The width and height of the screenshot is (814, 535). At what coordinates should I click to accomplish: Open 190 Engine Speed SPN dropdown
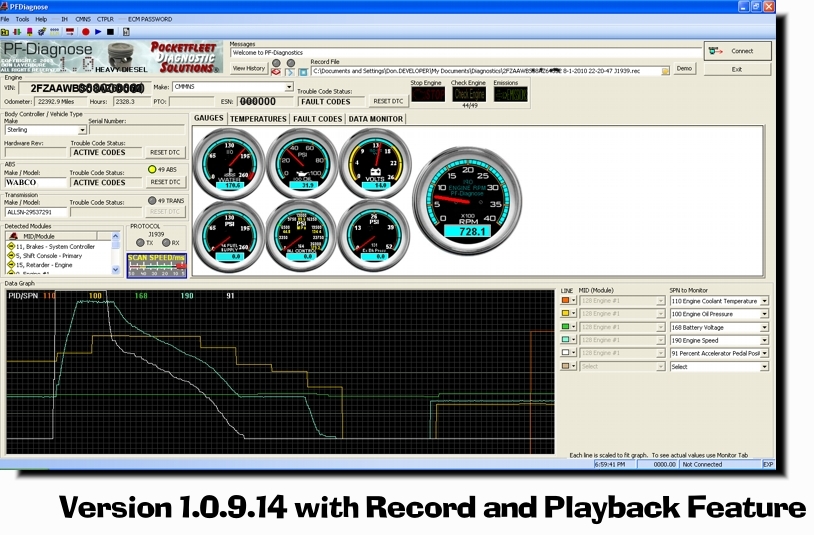[764, 340]
